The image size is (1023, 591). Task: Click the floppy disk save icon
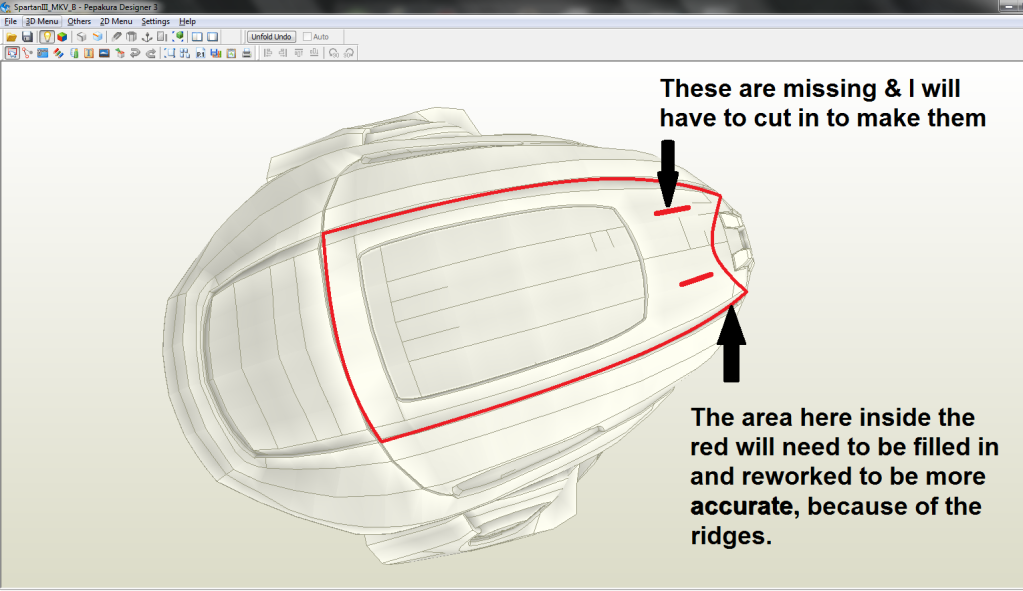click(27, 37)
